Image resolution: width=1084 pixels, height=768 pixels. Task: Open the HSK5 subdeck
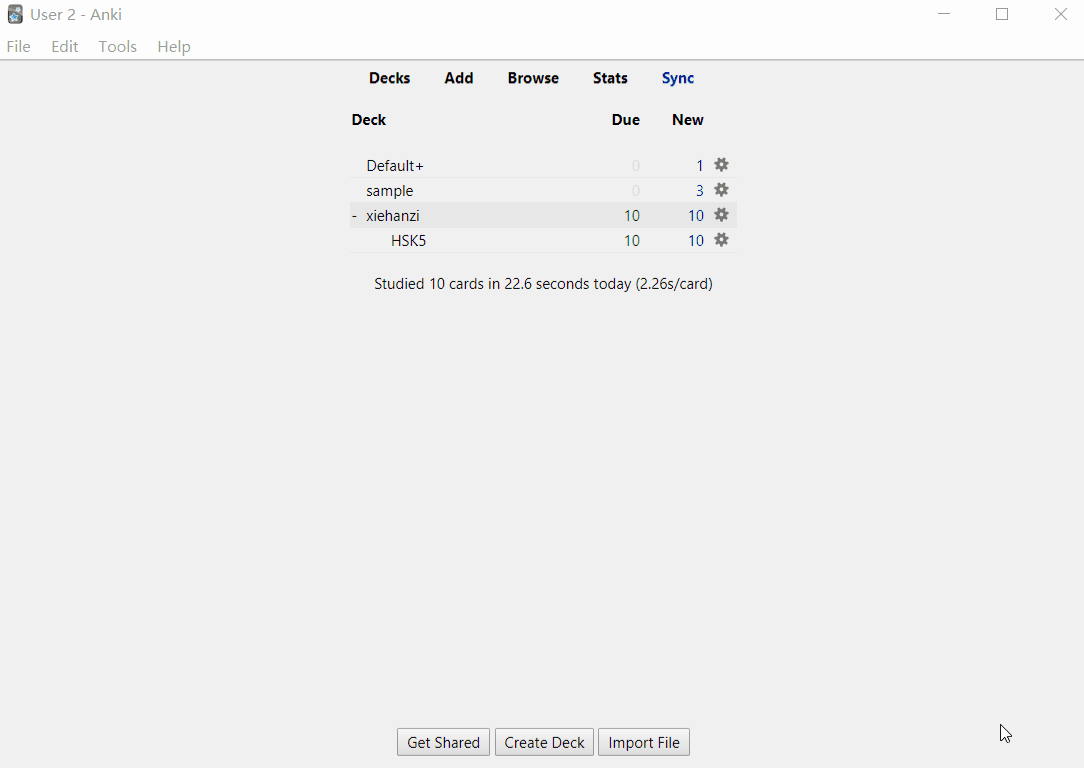409,241
